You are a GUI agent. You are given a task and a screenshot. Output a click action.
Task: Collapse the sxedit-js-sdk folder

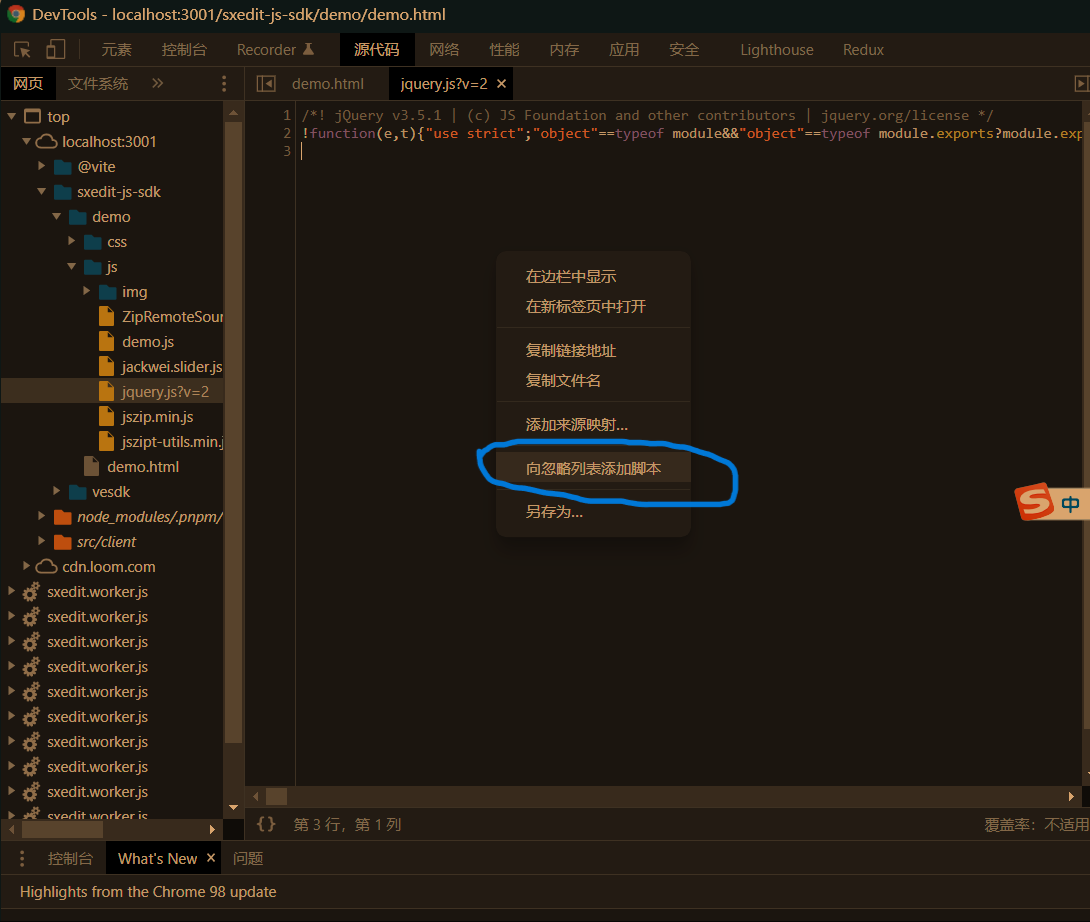coord(42,192)
